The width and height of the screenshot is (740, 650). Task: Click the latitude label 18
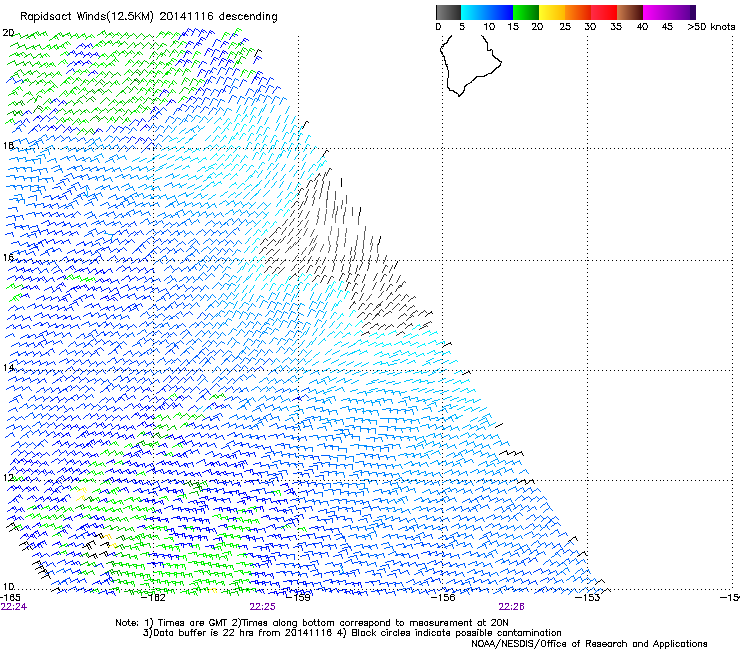[8, 145]
